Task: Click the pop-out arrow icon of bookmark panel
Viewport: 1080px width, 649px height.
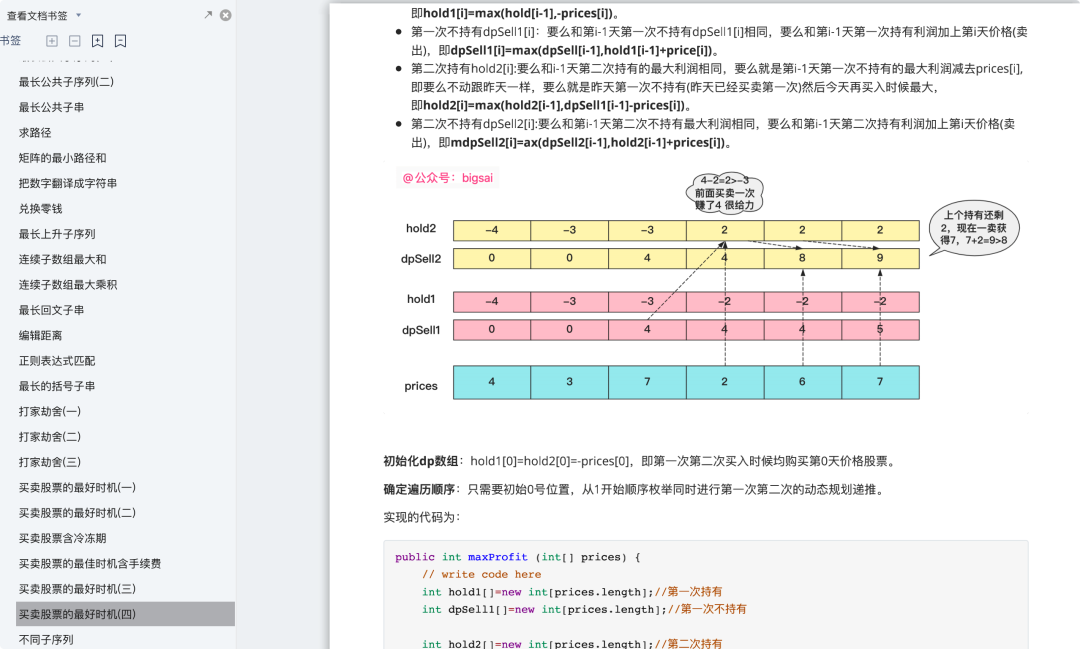Action: 208,14
